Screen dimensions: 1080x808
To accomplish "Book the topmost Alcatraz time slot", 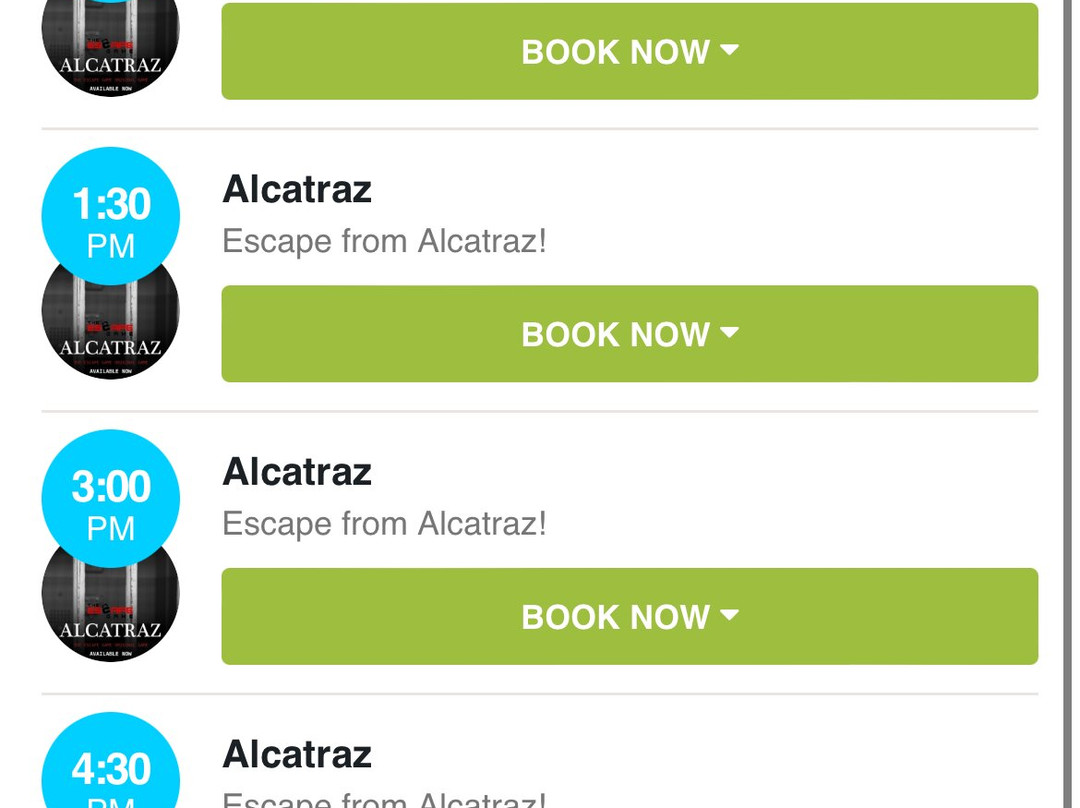I will pos(630,51).
